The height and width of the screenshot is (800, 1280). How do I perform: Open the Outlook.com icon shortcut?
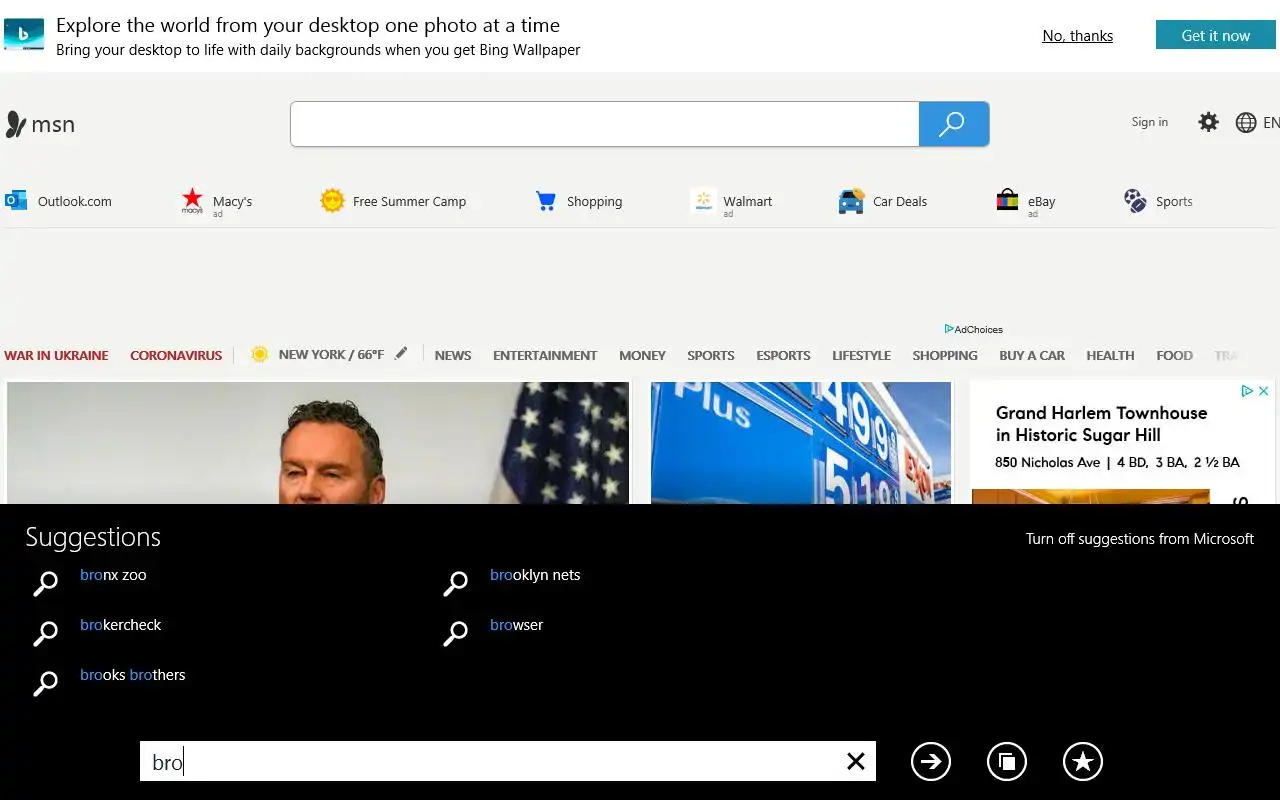coord(16,201)
